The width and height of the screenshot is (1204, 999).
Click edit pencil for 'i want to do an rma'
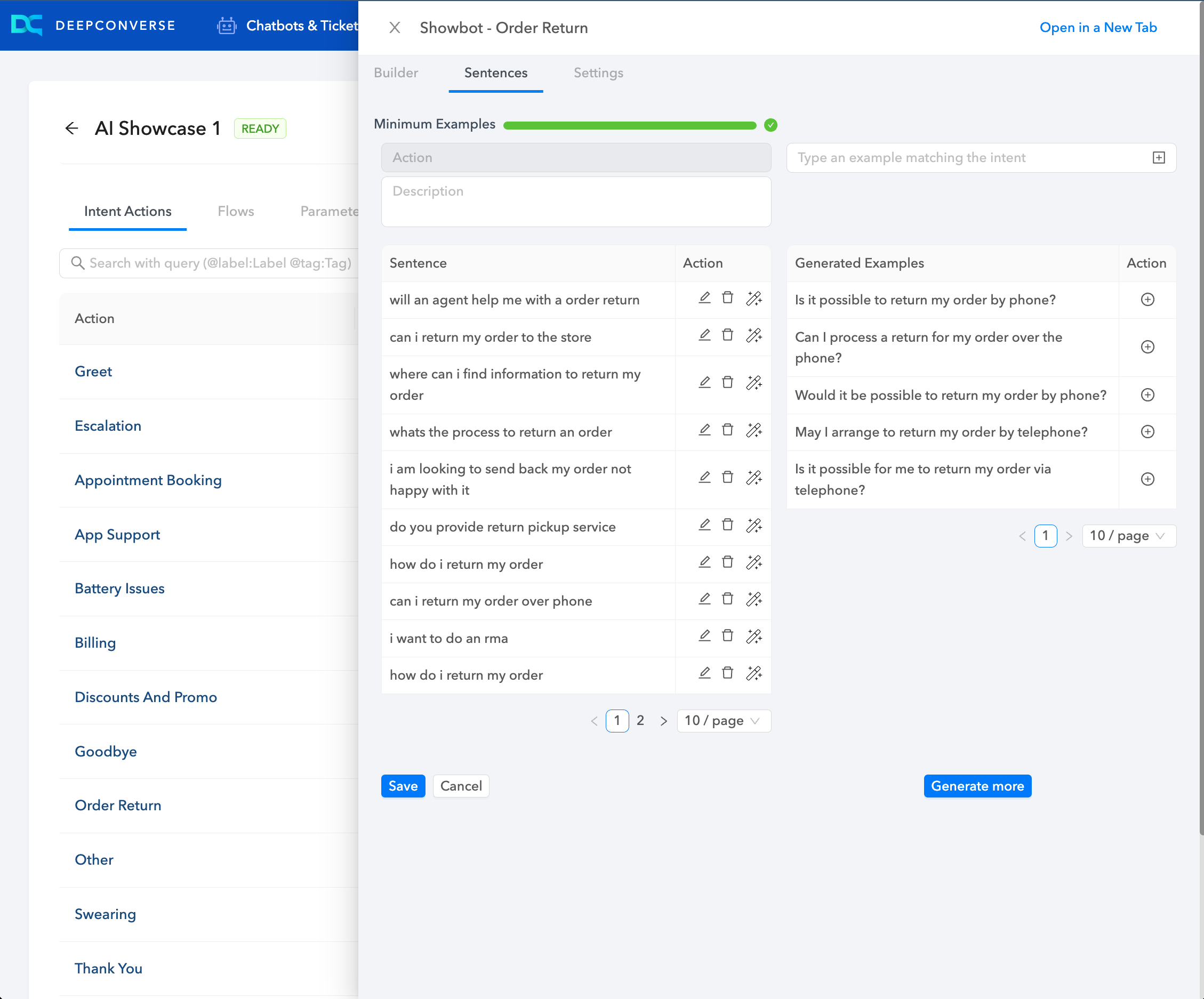pyautogui.click(x=704, y=635)
